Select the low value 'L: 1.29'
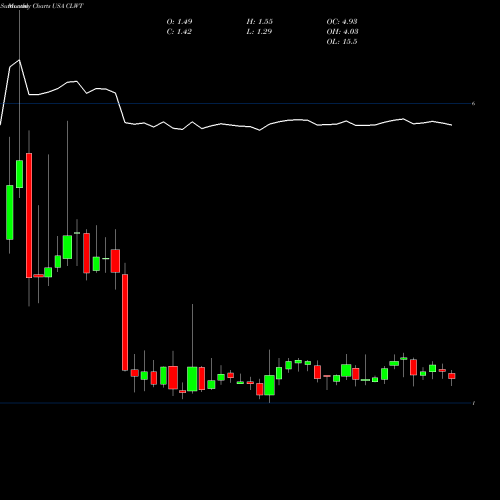Image resolution: width=500 pixels, height=500 pixels. (x=259, y=32)
